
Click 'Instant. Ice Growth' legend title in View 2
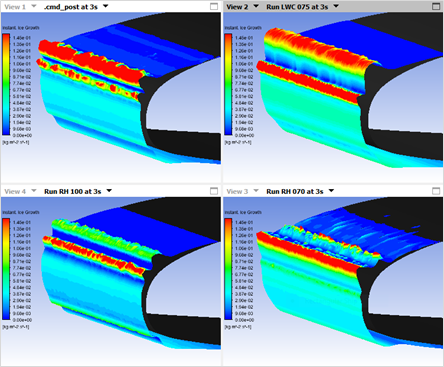tap(243, 28)
